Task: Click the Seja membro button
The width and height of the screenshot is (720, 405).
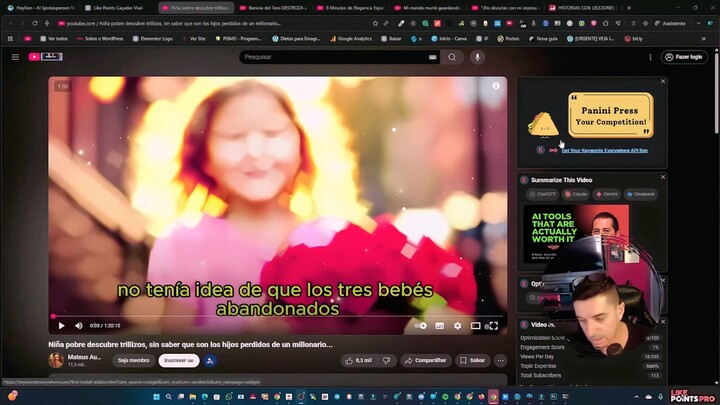Action: (133, 360)
